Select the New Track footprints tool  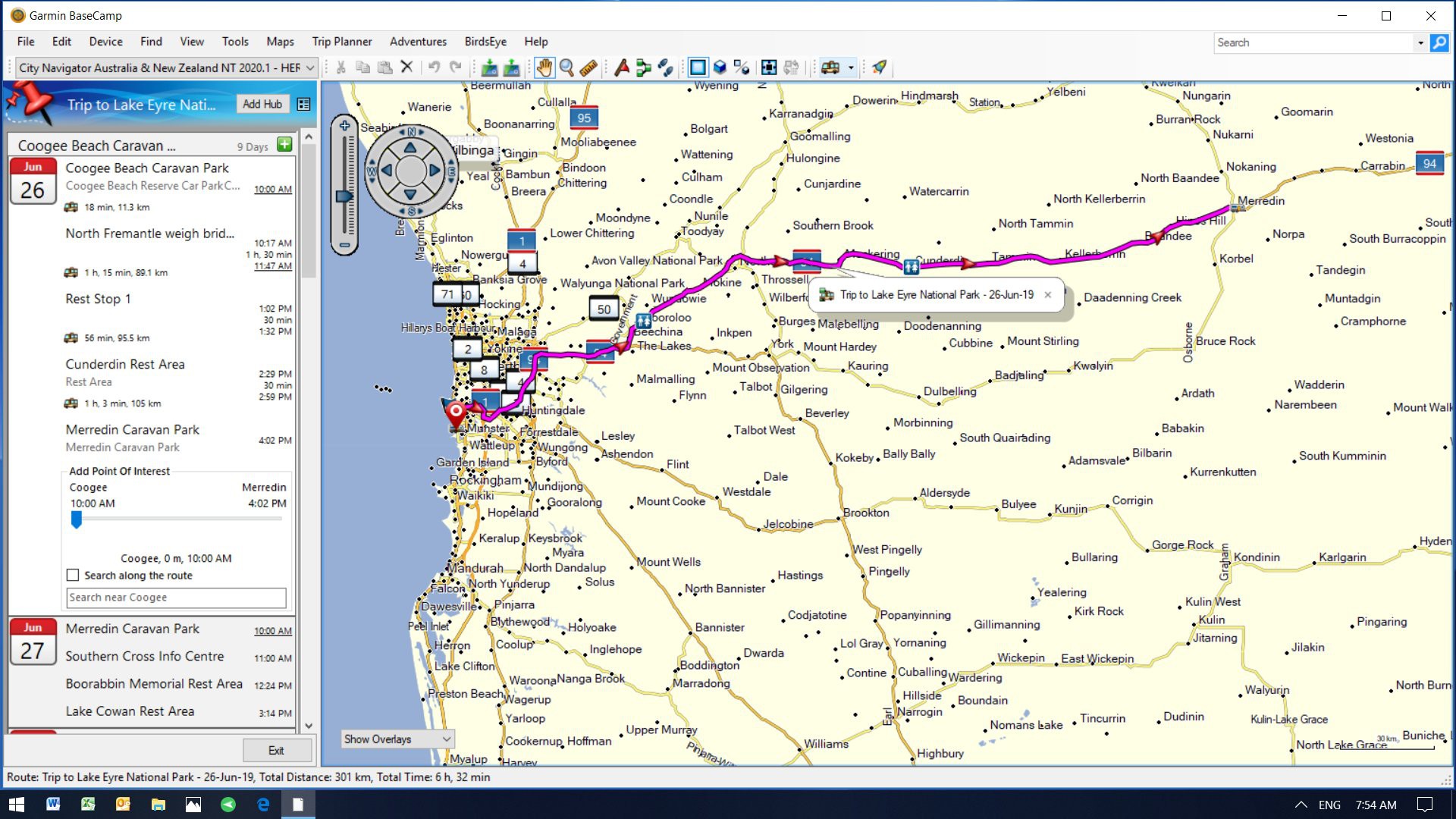coord(666,67)
